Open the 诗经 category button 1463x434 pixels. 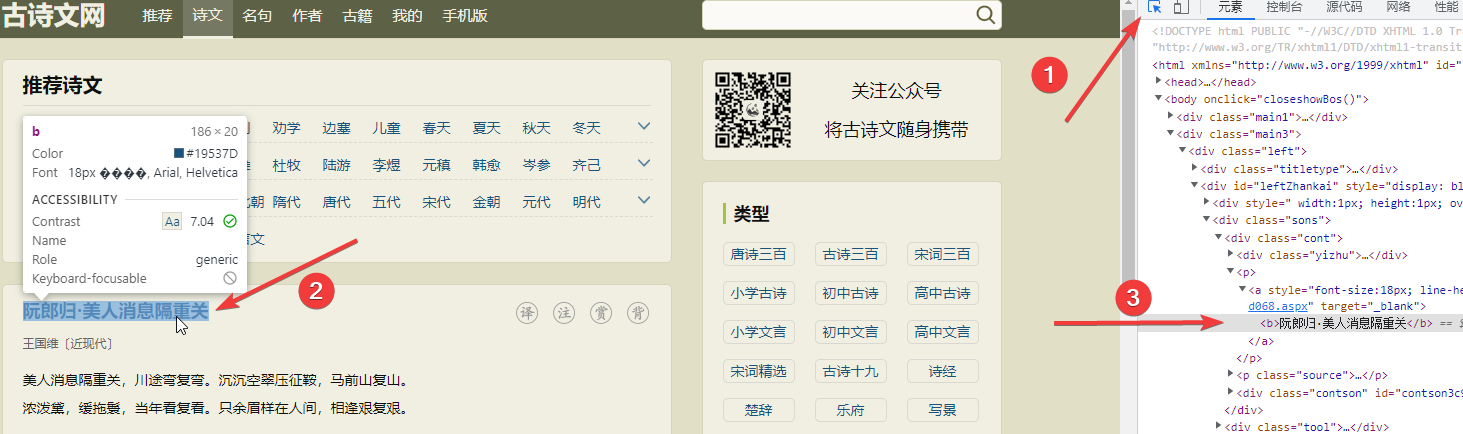(943, 371)
